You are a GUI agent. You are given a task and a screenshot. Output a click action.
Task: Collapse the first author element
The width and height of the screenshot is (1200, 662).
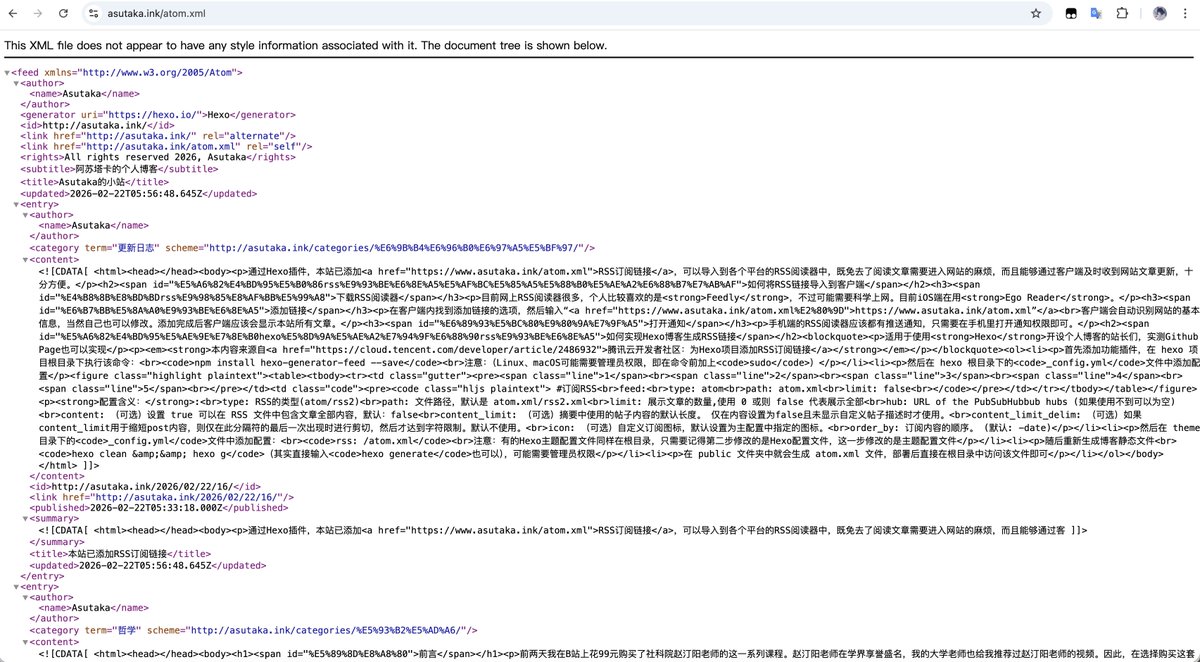pyautogui.click(x=14, y=83)
